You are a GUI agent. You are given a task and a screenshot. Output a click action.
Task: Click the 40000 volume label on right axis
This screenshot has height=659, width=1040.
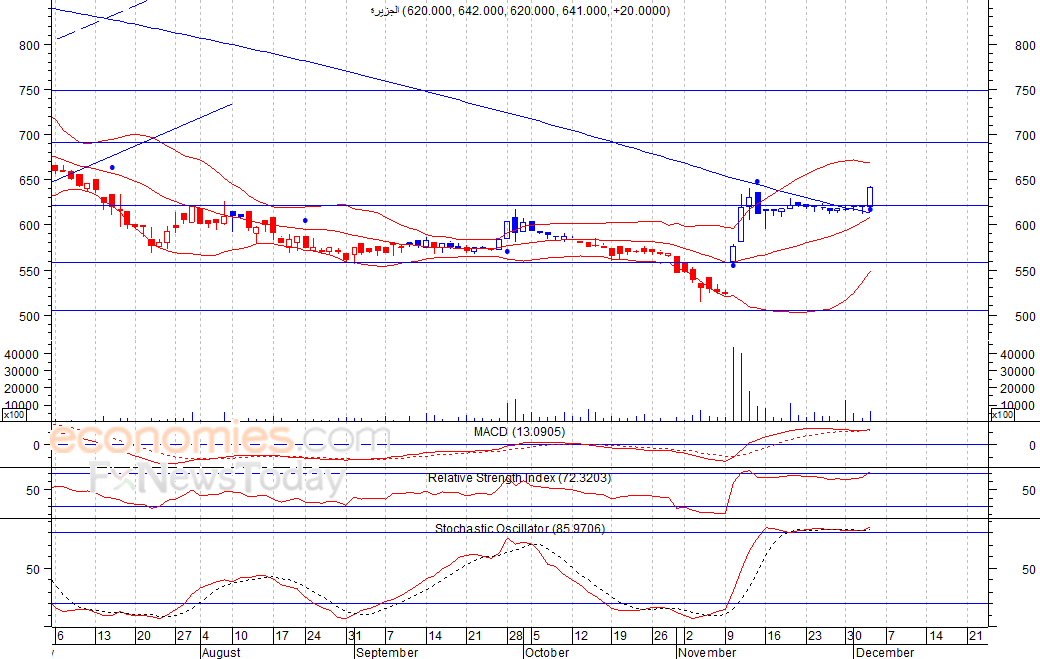(1017, 355)
